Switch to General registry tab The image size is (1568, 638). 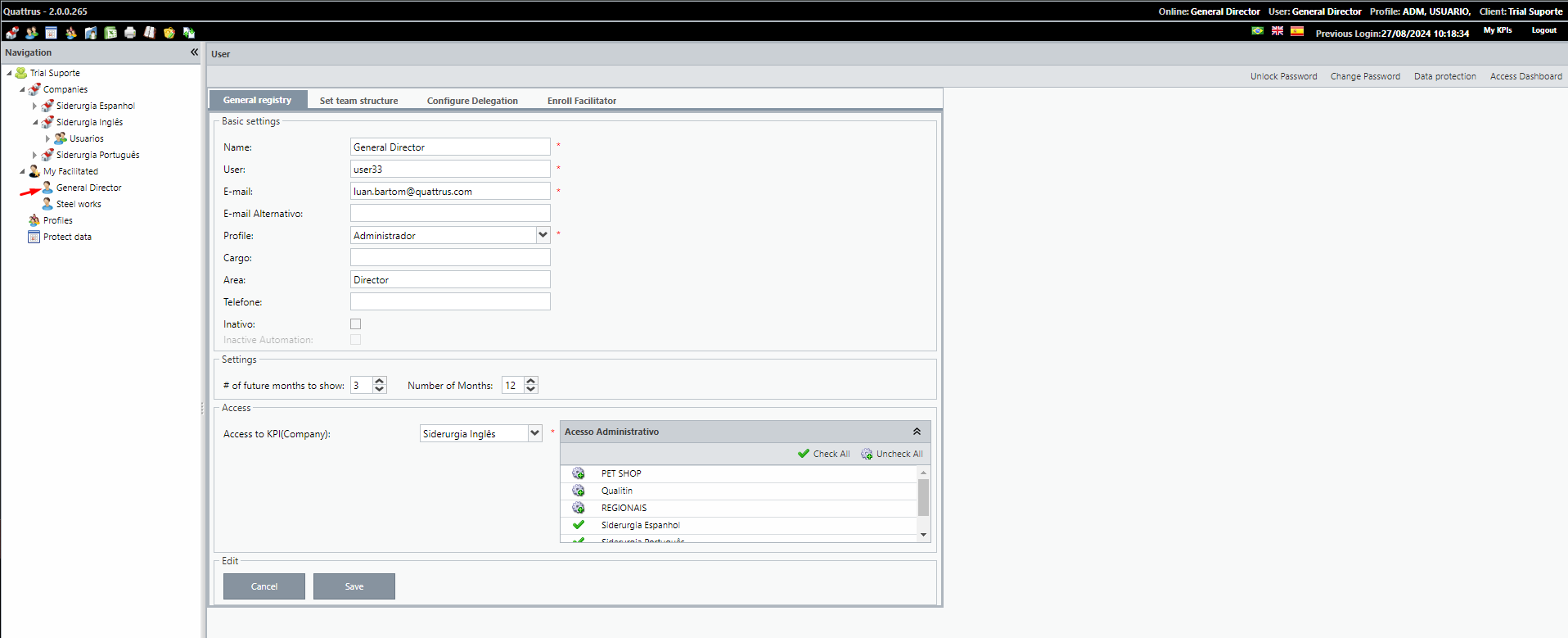coord(258,100)
